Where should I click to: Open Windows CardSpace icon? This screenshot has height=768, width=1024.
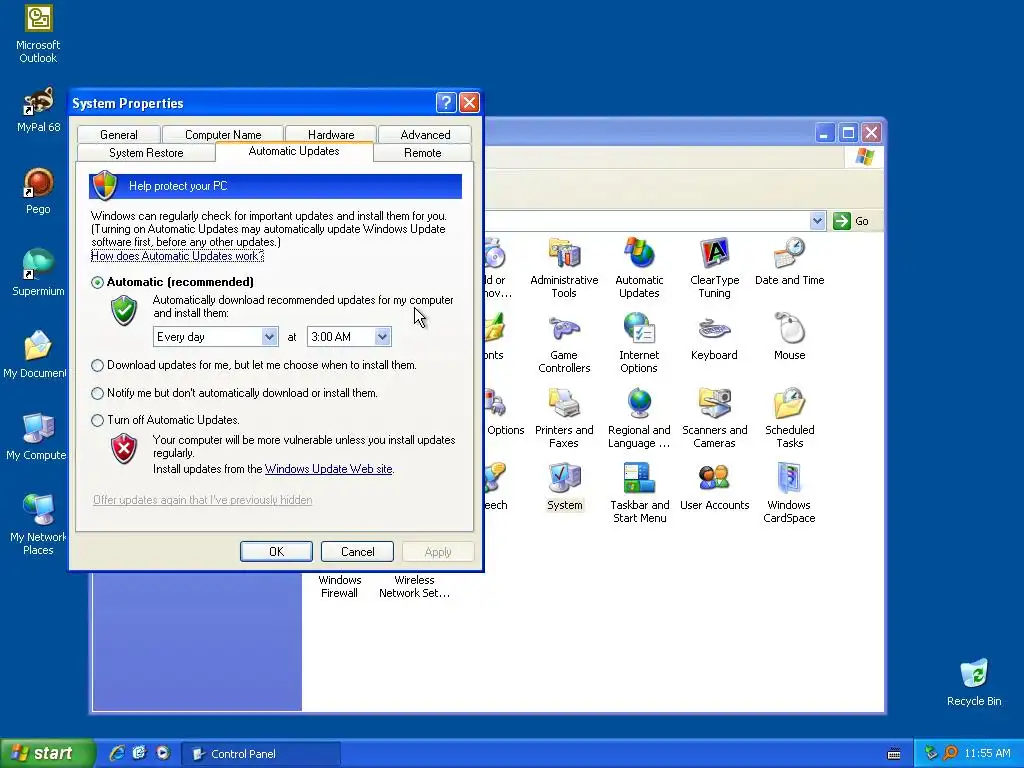pos(789,493)
